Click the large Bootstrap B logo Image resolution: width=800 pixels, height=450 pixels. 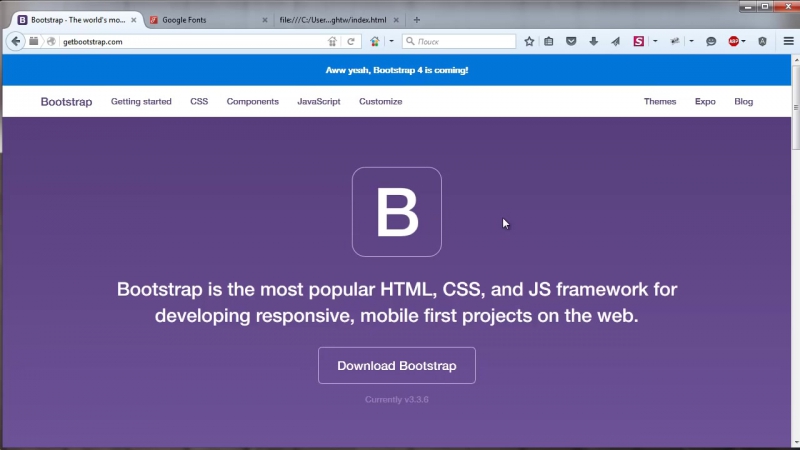pos(396,212)
